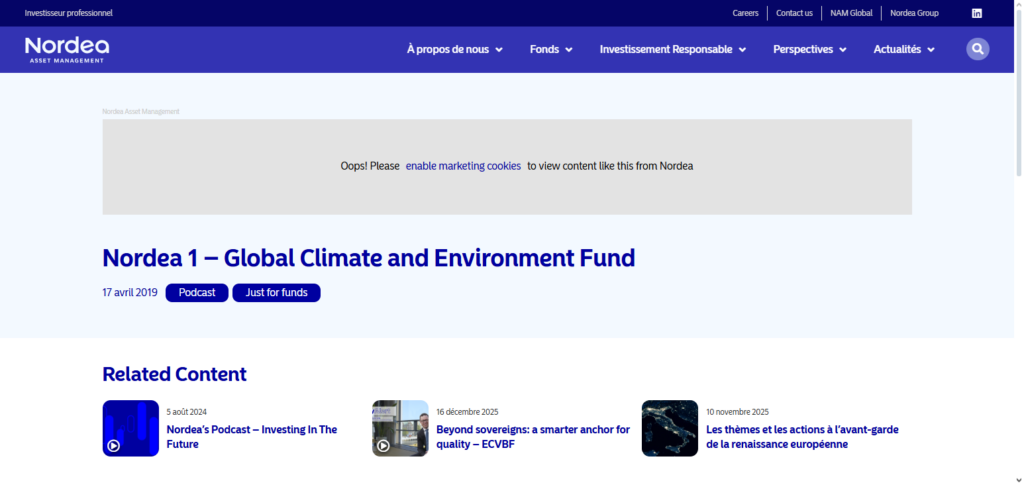This screenshot has width=1024, height=485.
Task: Click the Nordea Asset Management breadcrumb
Action: click(x=141, y=112)
